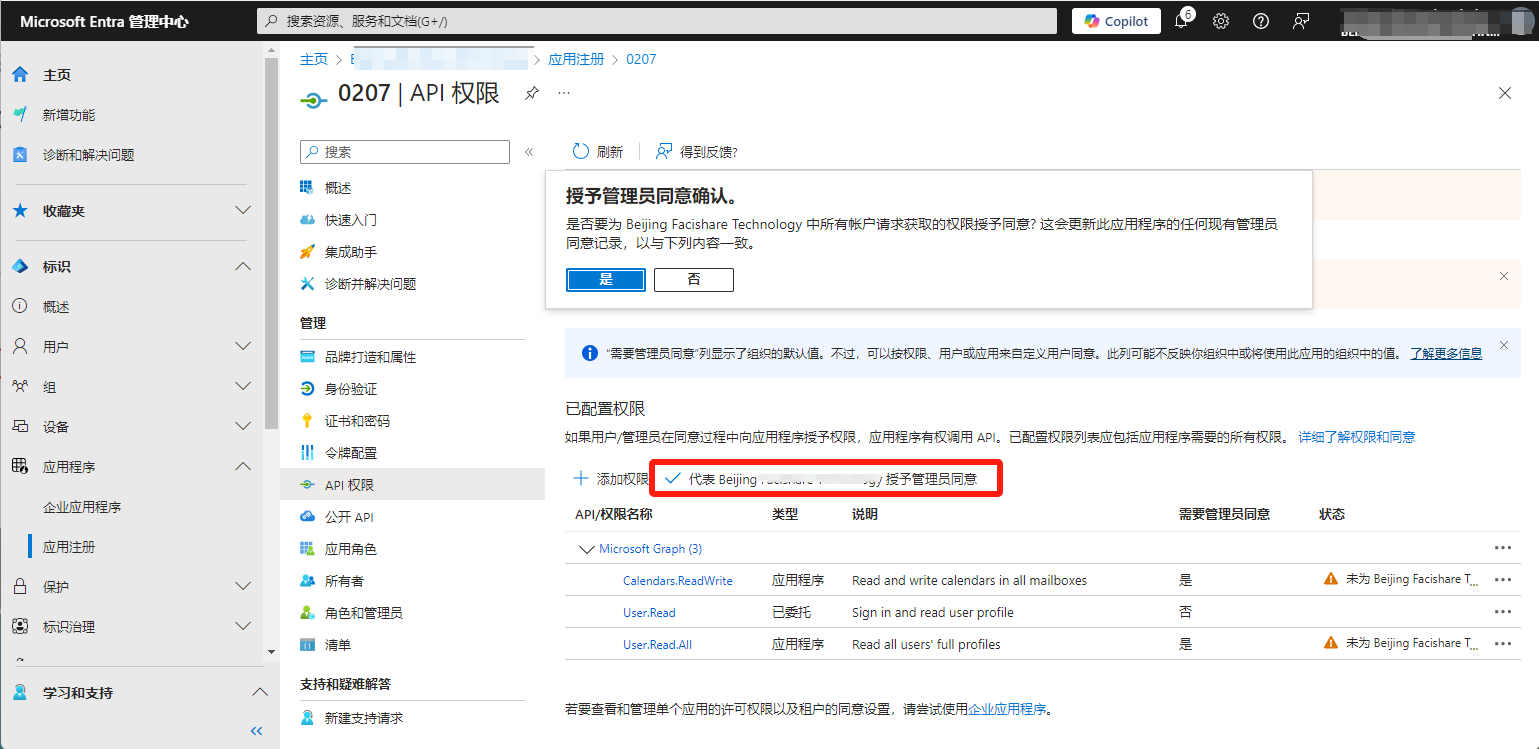Open the 企业应用程序 link at bottom
Screen dimensions: 1539x749
tap(1007, 709)
